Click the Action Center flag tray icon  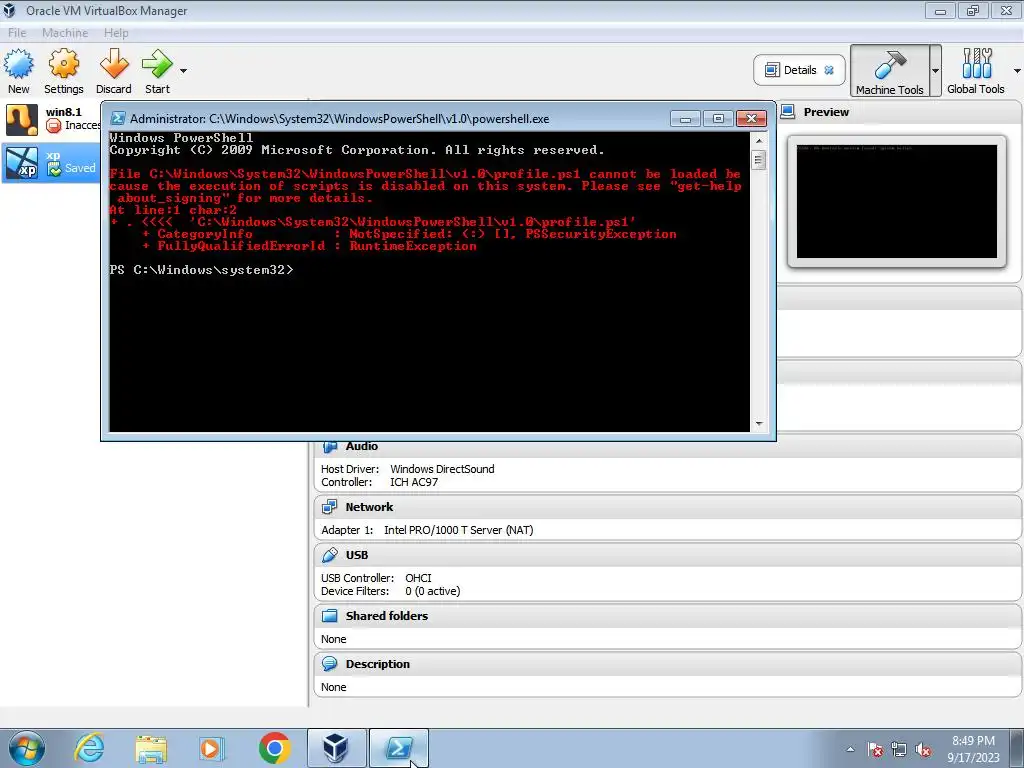point(875,750)
